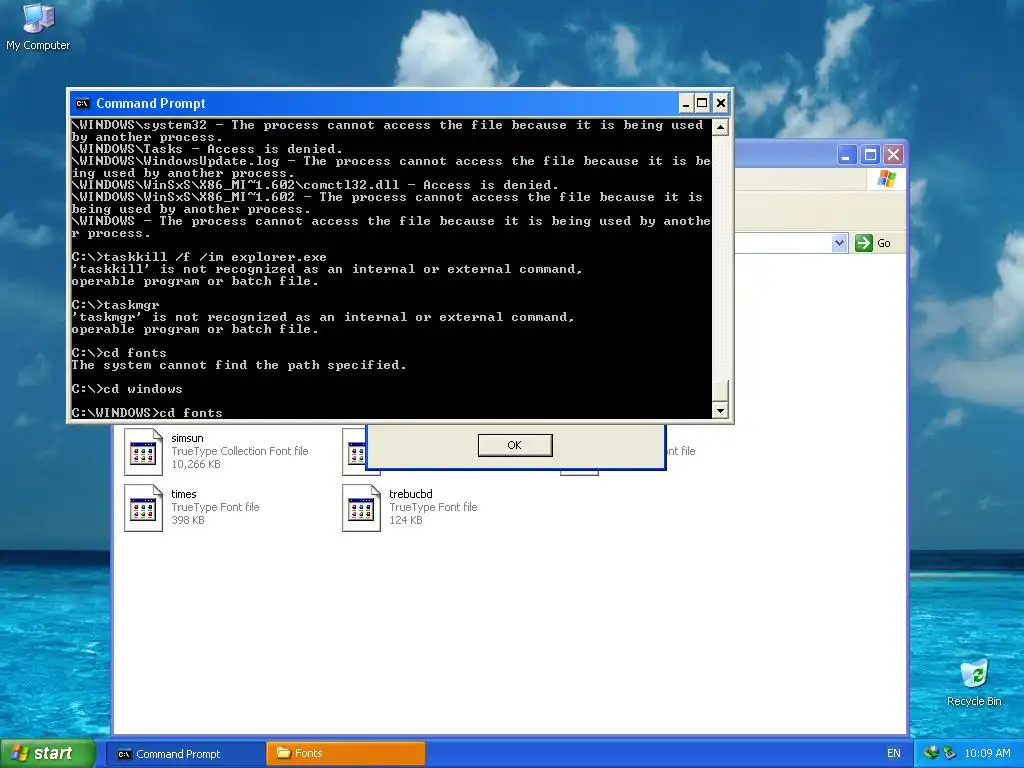Click the Command Prompt title text
Image resolution: width=1024 pixels, height=768 pixels.
(x=151, y=103)
